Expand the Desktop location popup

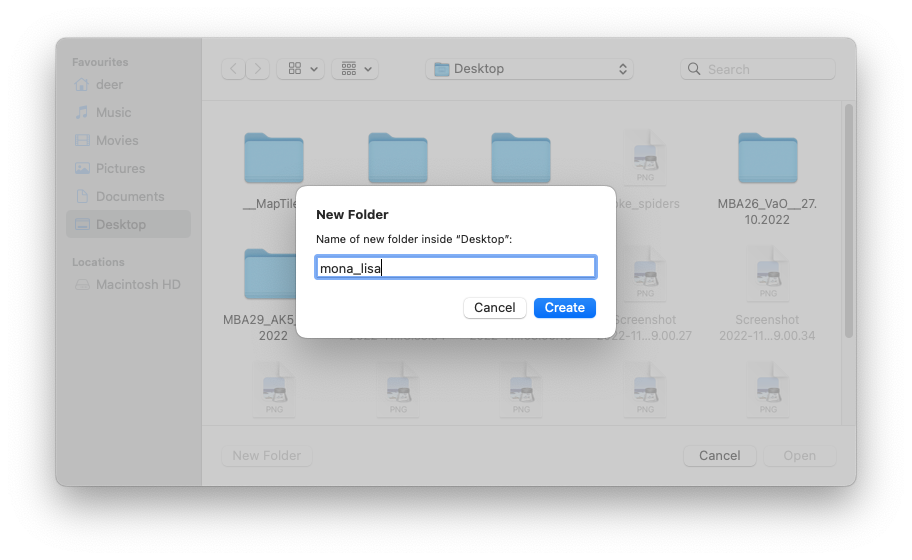pos(529,69)
